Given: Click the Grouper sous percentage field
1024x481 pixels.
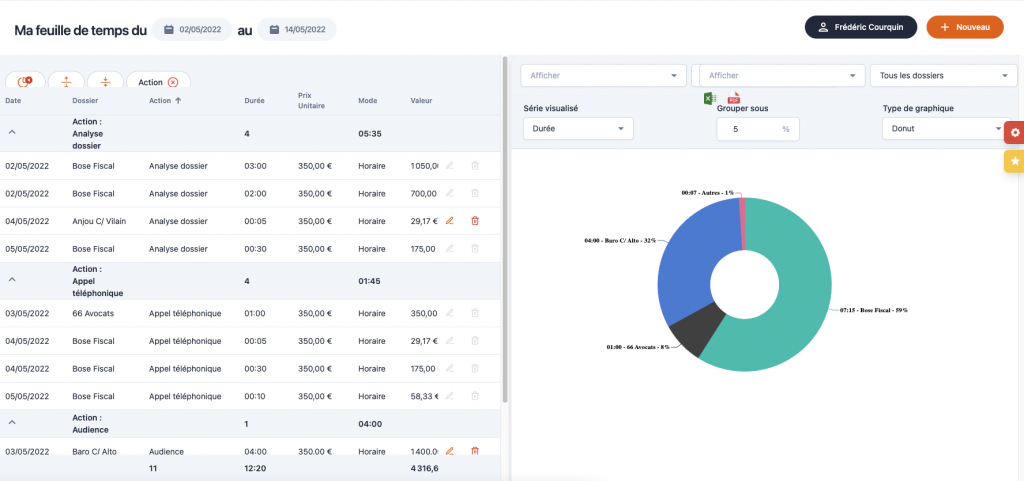Looking at the screenshot, I should pos(749,129).
